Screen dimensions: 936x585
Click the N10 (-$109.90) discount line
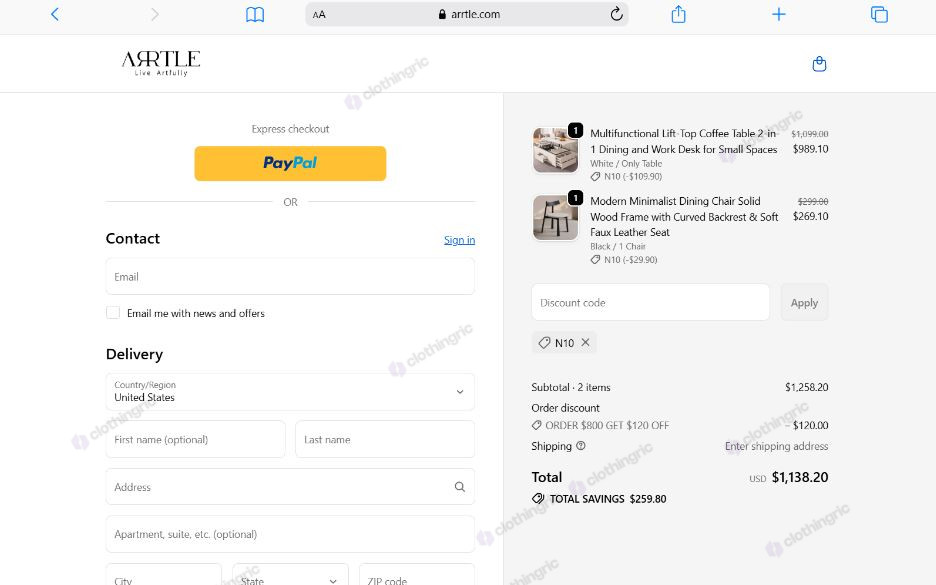coord(626,176)
